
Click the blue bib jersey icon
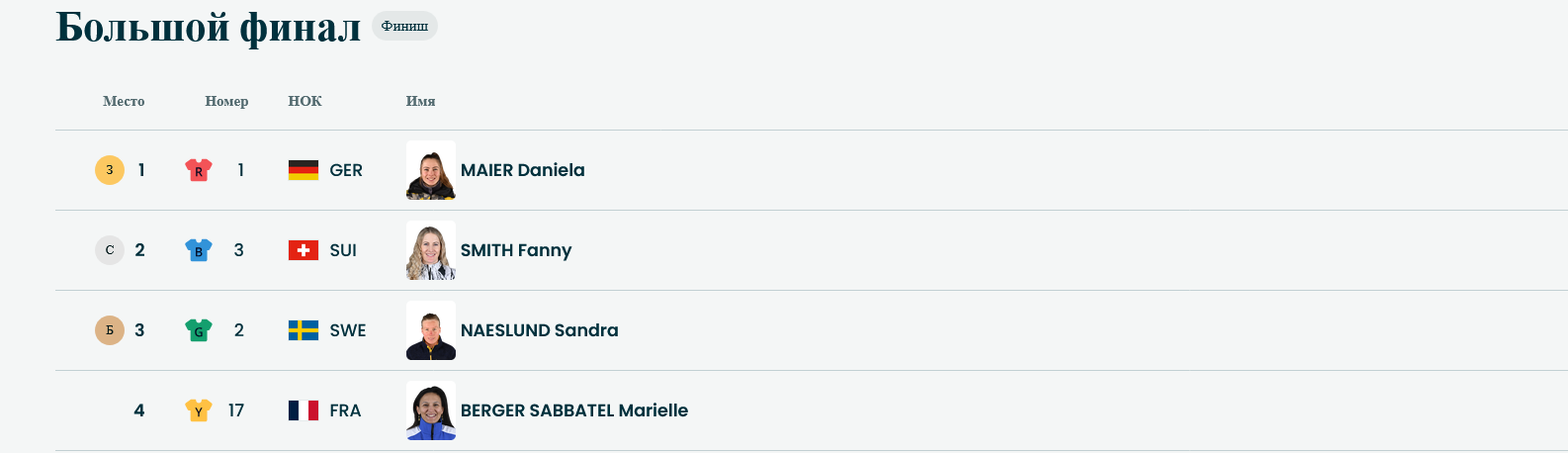coord(199,250)
